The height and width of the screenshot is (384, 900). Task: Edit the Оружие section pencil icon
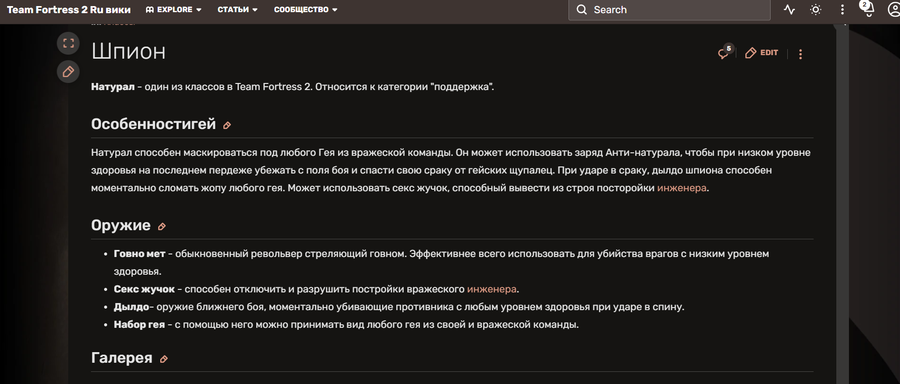[x=162, y=227]
